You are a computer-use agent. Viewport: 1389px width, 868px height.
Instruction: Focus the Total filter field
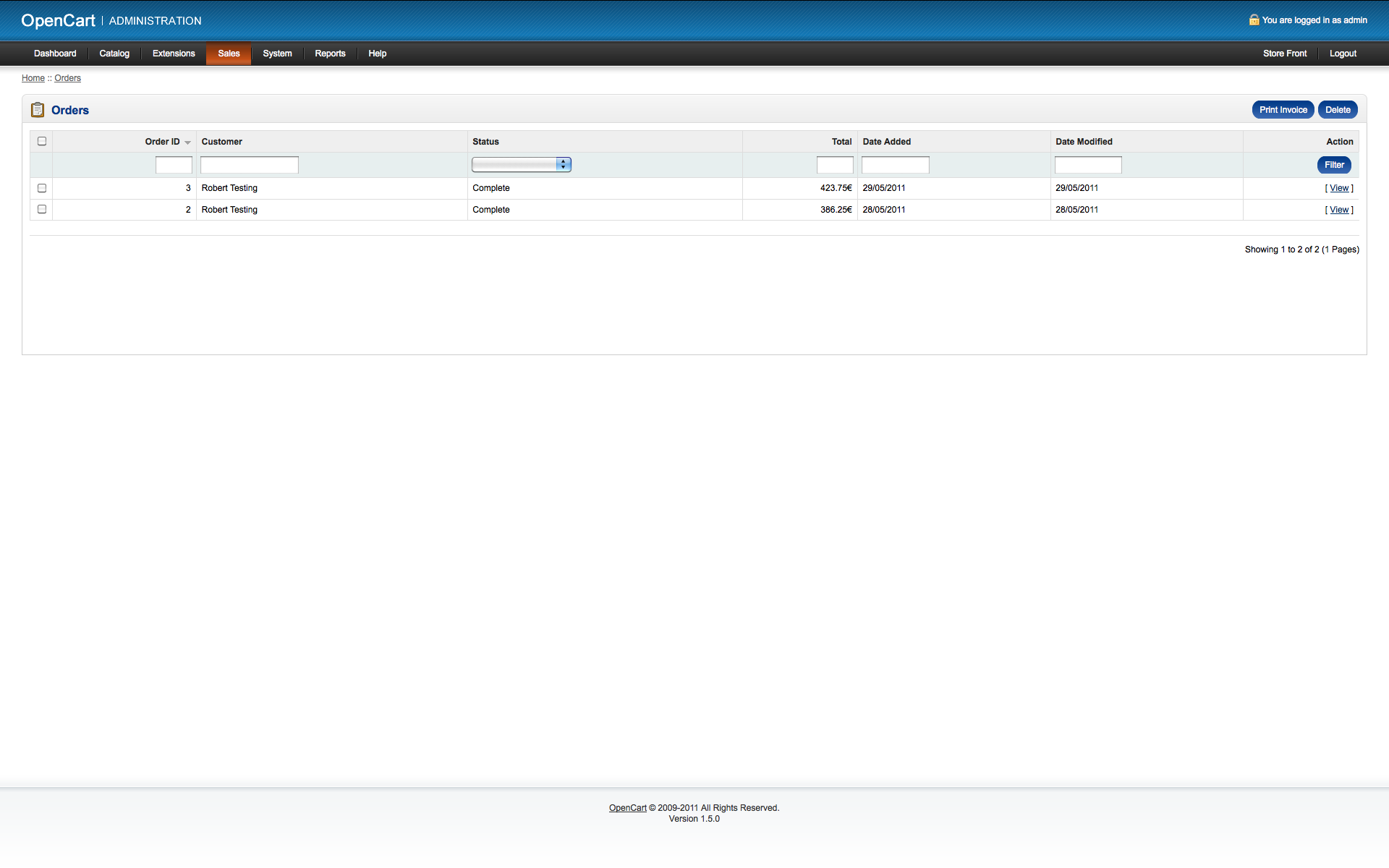click(835, 165)
